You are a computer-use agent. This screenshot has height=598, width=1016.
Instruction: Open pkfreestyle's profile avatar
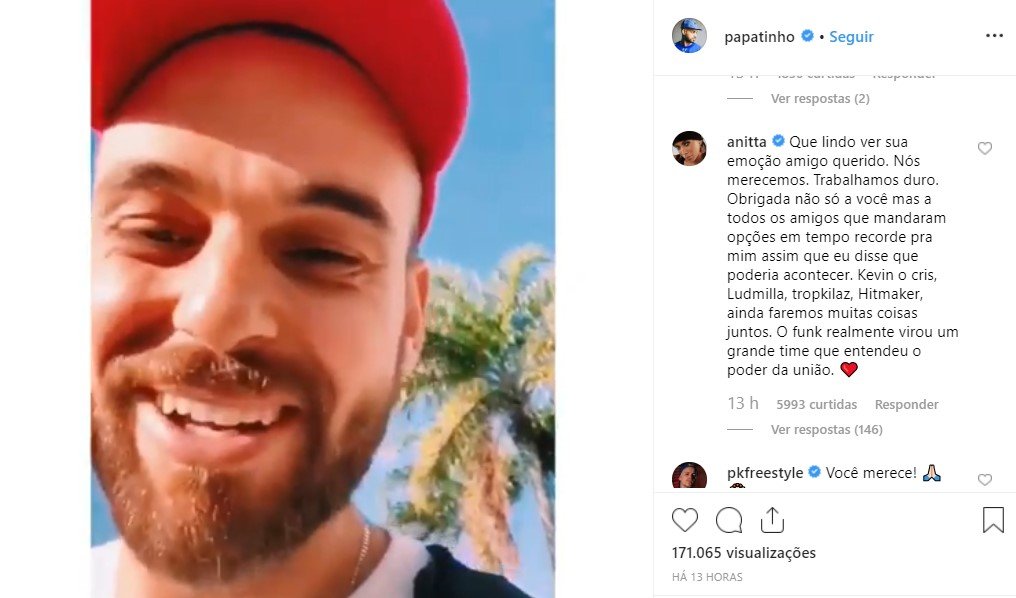coord(689,476)
